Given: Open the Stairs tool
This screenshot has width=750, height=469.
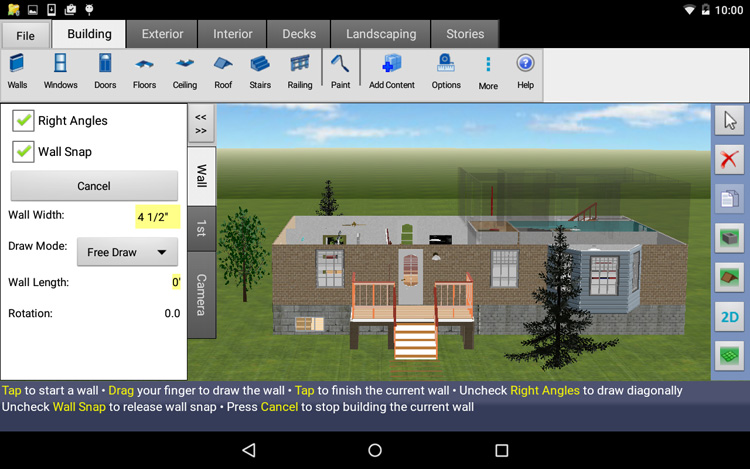Looking at the screenshot, I should (x=260, y=72).
